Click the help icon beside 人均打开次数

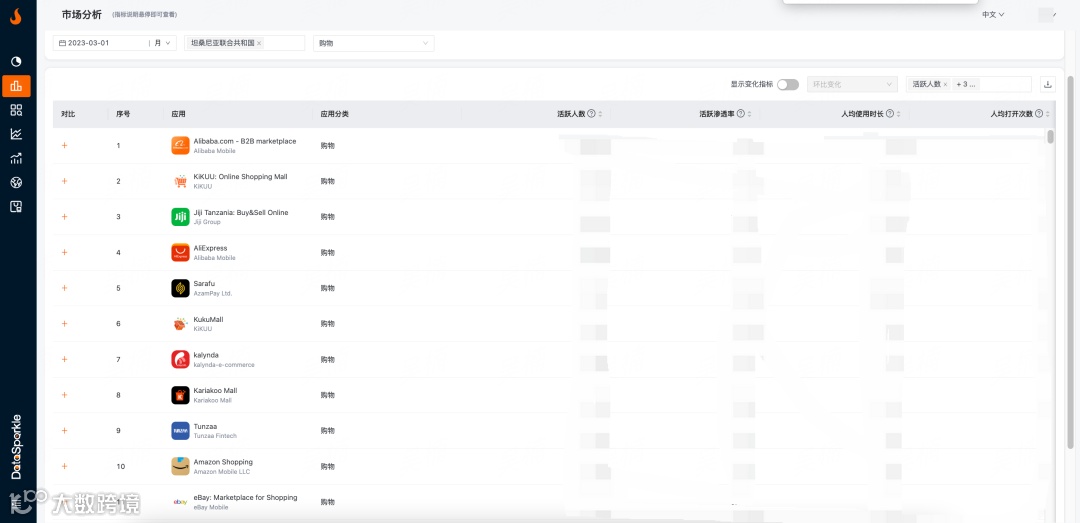(x=1039, y=114)
